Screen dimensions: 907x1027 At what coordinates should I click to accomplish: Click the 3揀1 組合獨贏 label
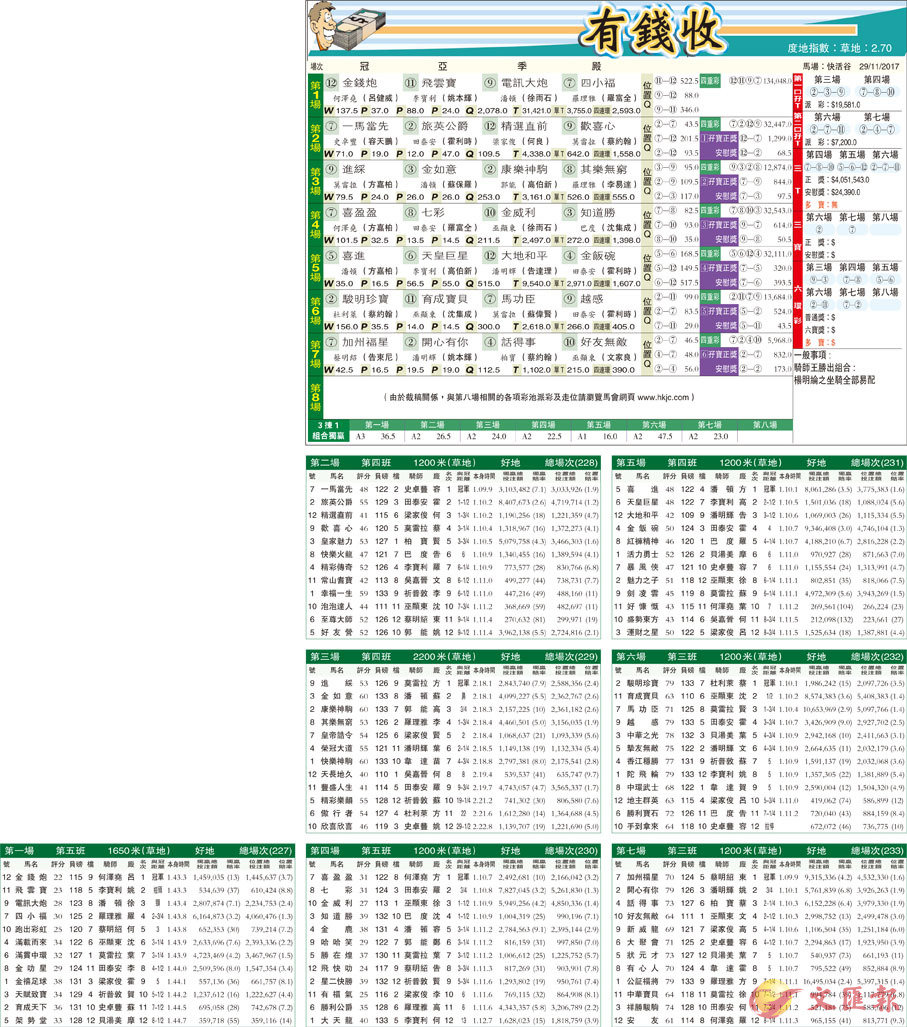(x=326, y=430)
